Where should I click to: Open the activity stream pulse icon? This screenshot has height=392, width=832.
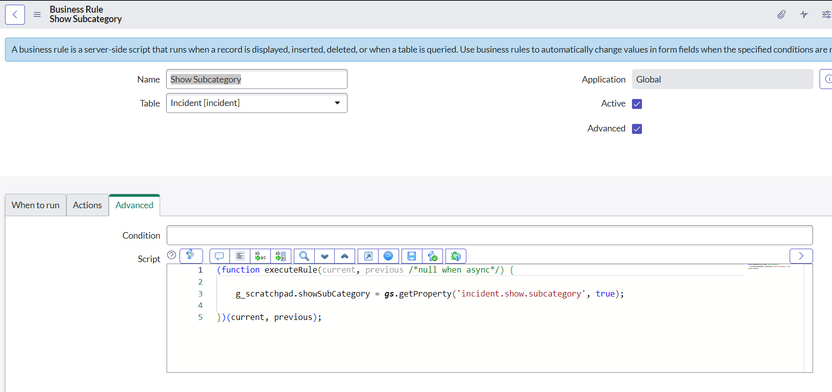(x=804, y=15)
